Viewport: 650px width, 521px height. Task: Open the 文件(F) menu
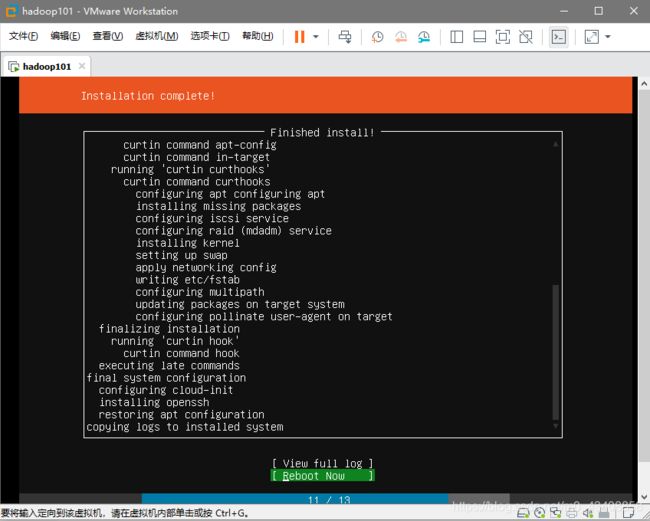click(23, 36)
